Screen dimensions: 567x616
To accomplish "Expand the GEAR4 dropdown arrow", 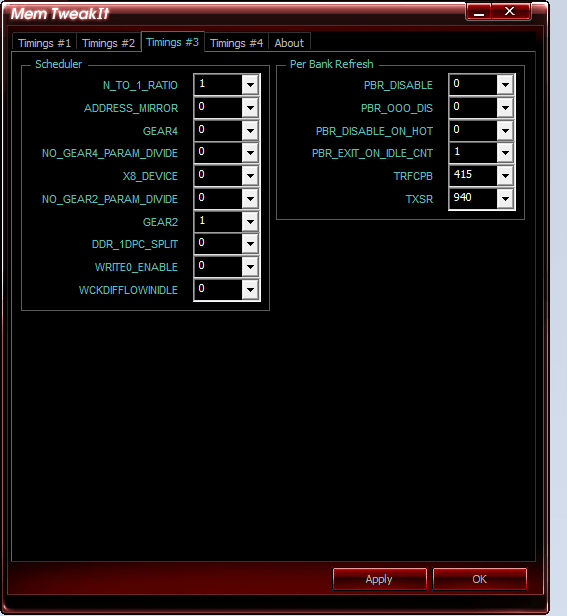I will point(250,131).
